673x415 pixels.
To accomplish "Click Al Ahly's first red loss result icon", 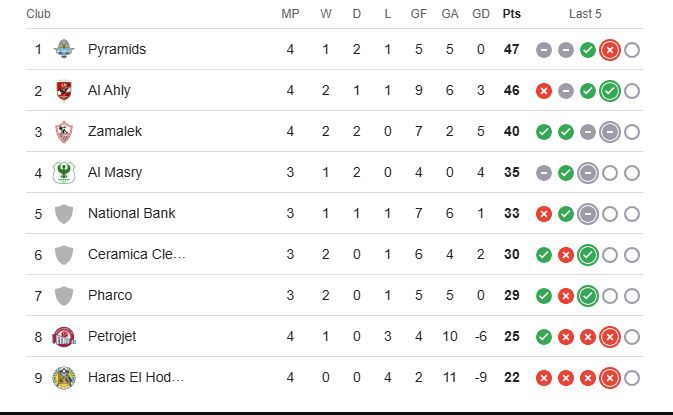I will coord(544,91).
